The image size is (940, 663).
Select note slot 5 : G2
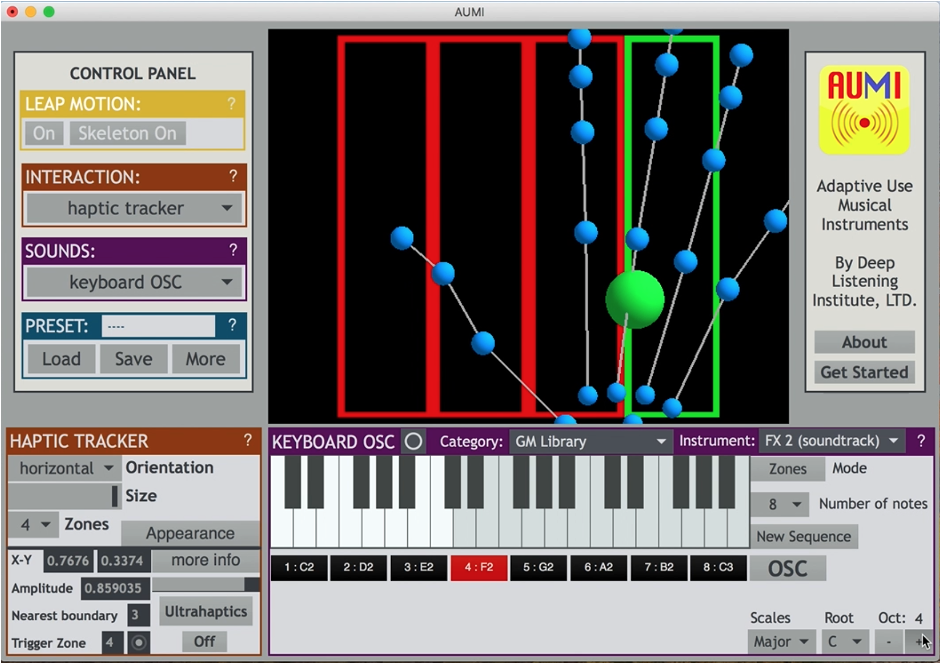coord(538,568)
